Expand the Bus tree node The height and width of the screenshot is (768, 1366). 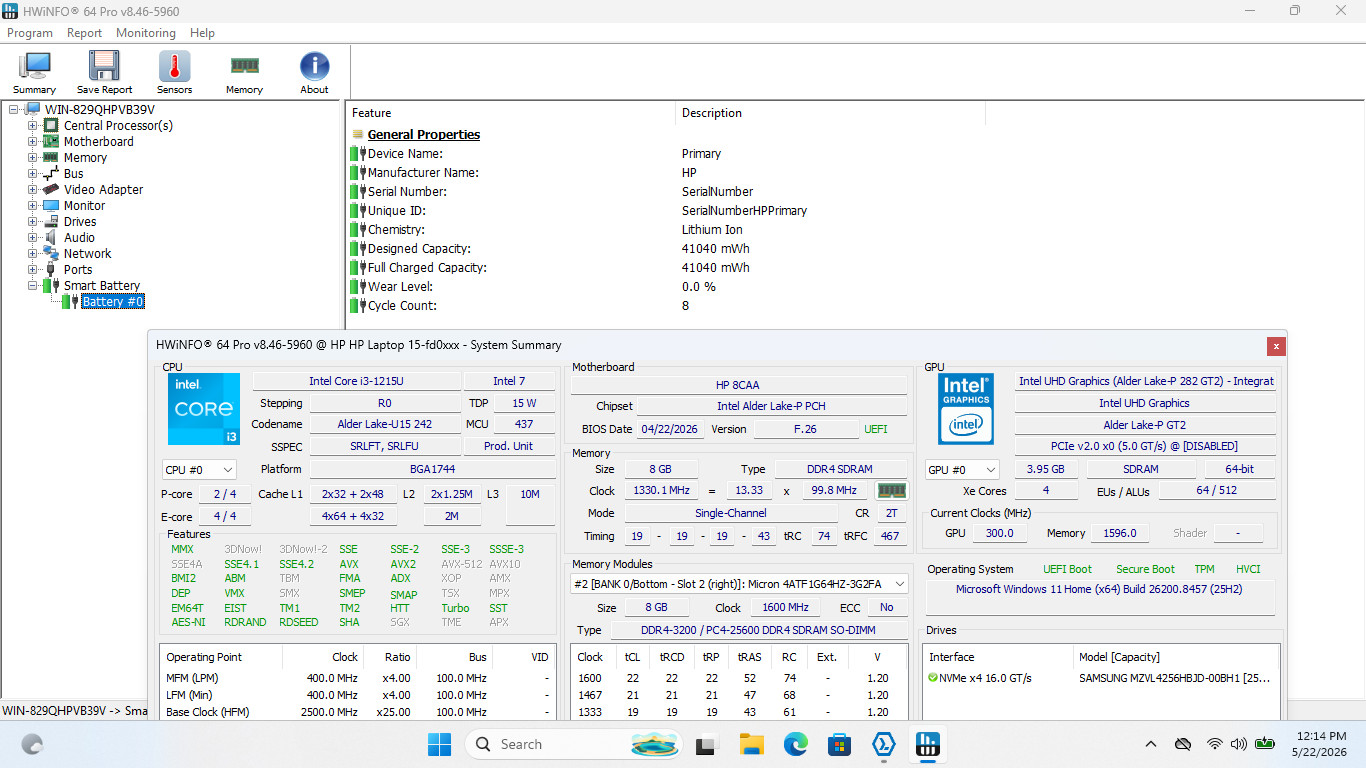click(33, 174)
